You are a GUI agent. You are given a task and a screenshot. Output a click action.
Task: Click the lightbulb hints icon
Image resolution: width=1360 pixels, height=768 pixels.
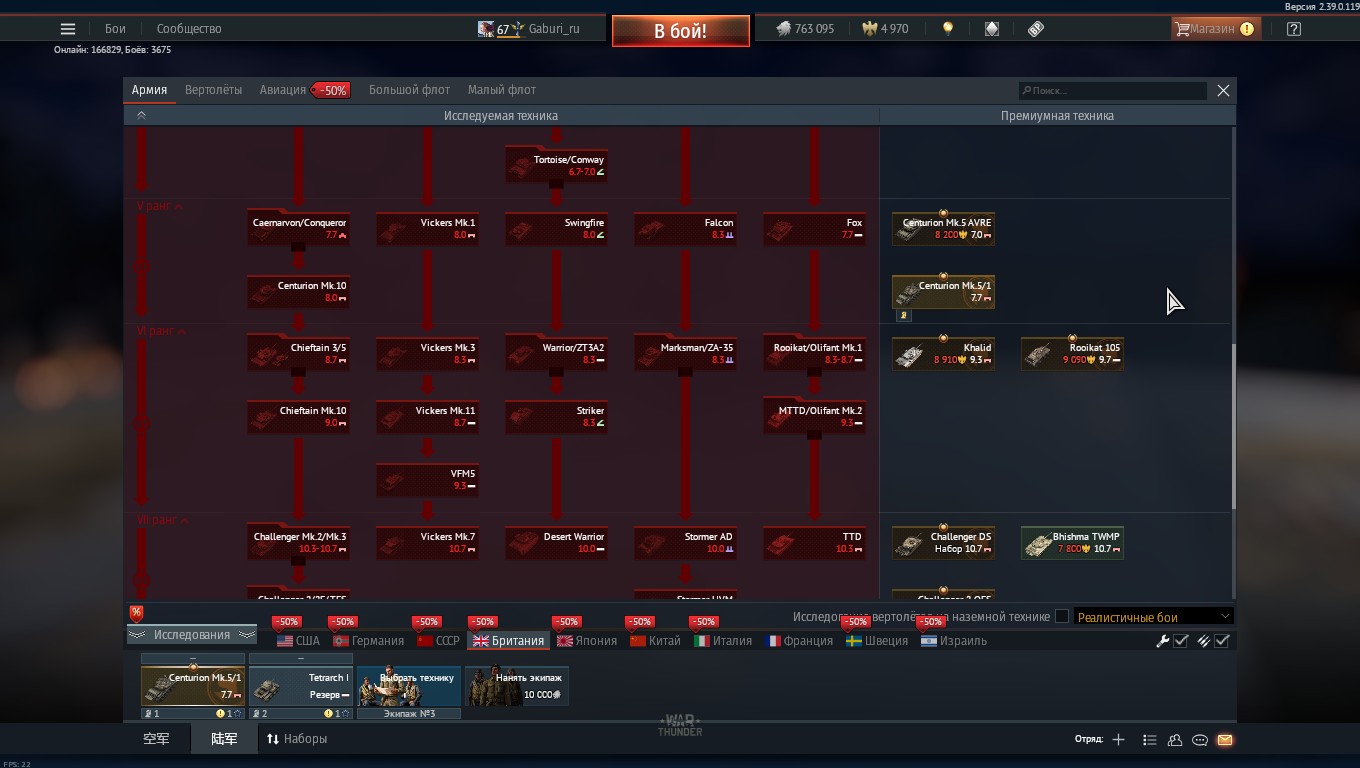[x=948, y=29]
